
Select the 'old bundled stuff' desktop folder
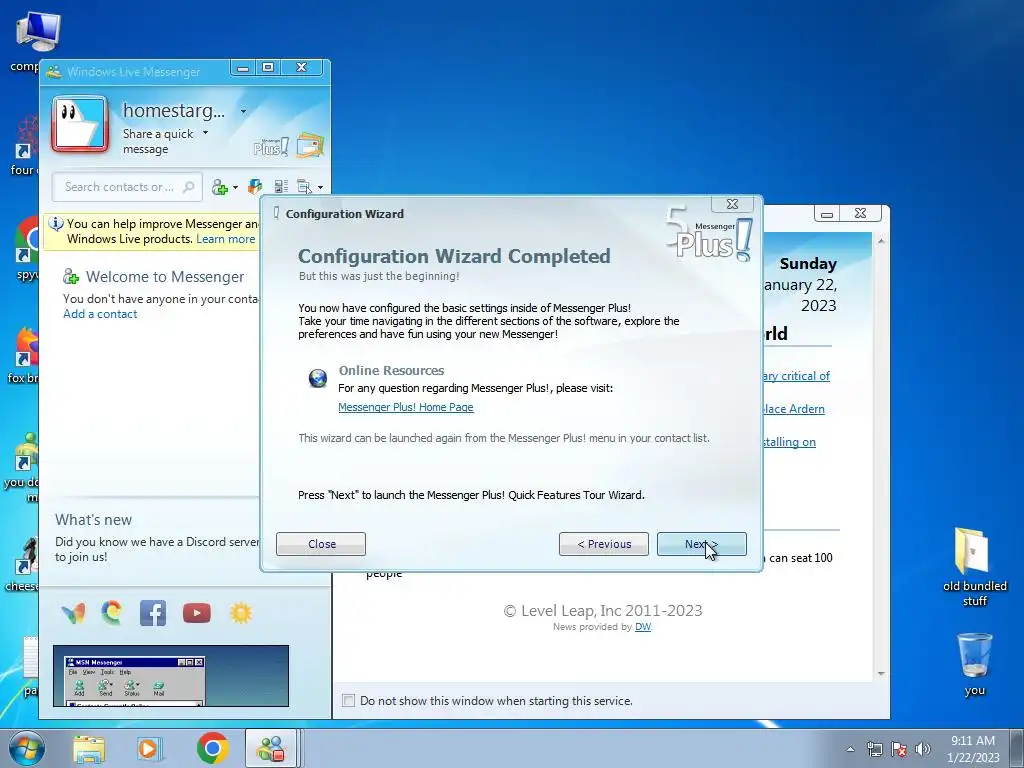[x=974, y=567]
